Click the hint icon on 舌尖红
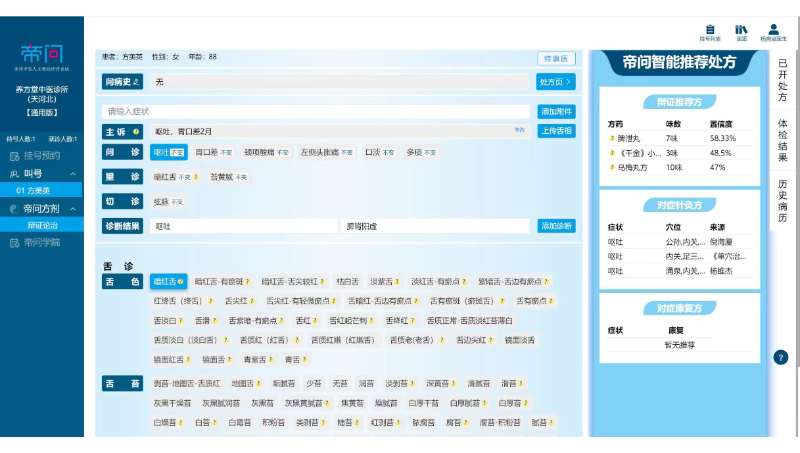 (252, 301)
